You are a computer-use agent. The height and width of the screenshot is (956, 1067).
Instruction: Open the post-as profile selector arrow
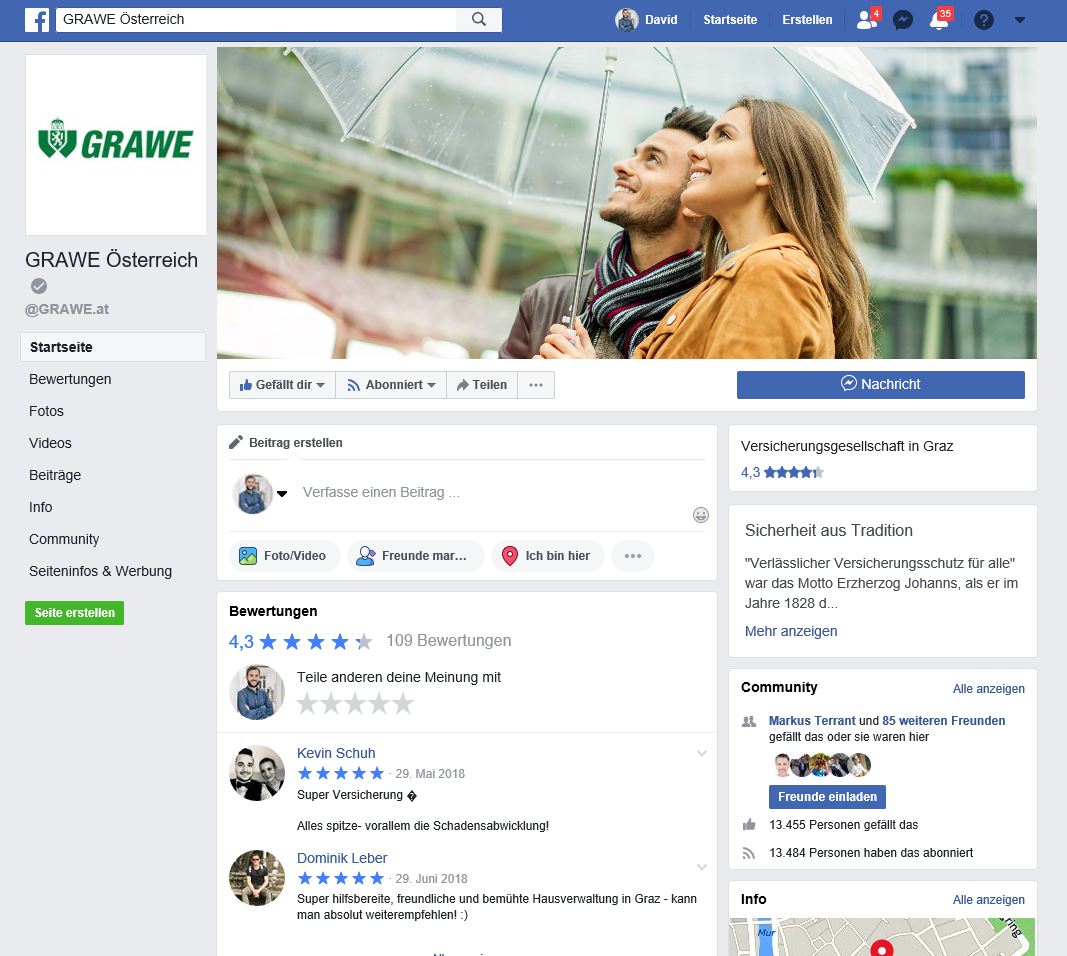[282, 493]
